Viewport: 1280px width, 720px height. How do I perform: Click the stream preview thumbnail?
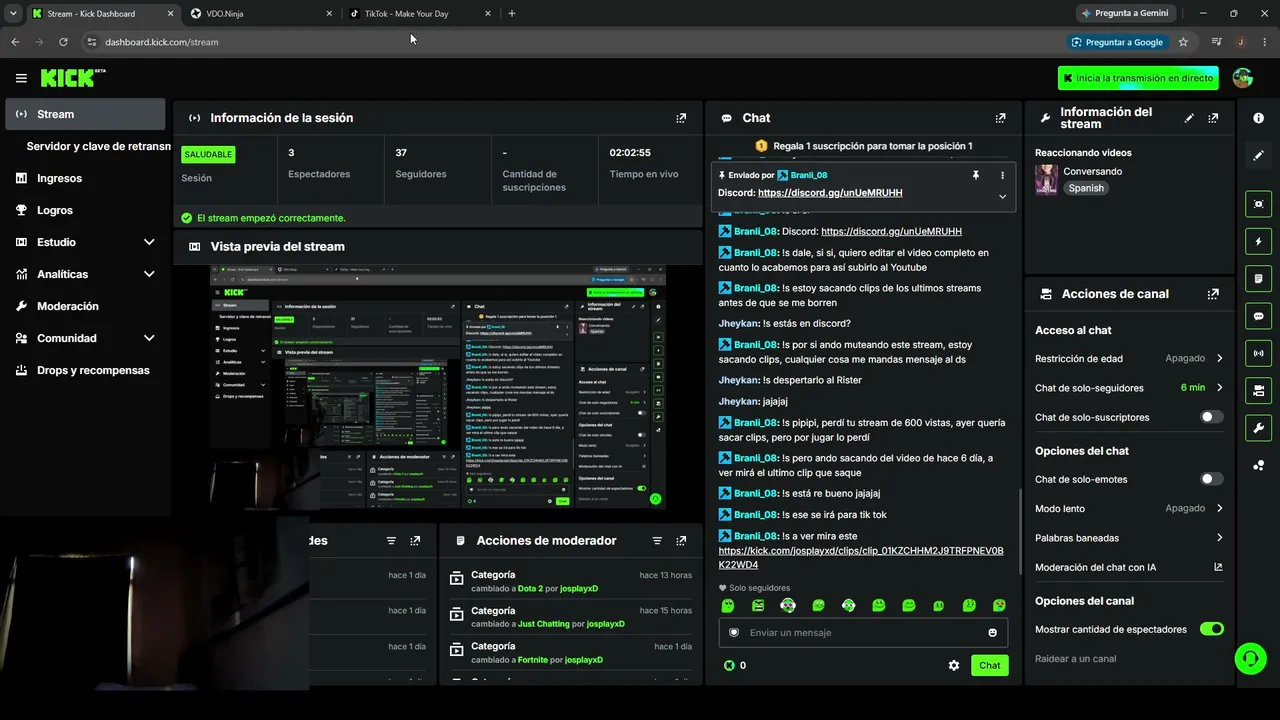click(x=438, y=387)
